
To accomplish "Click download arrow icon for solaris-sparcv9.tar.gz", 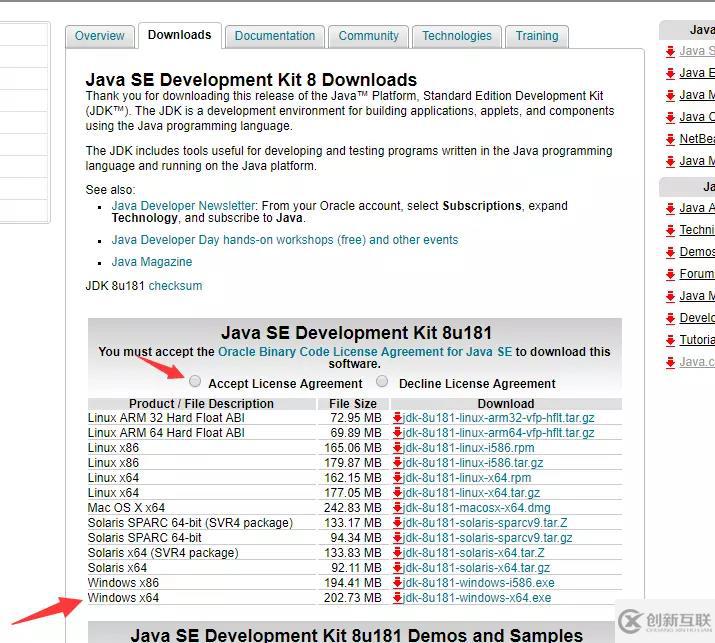I will tap(398, 538).
